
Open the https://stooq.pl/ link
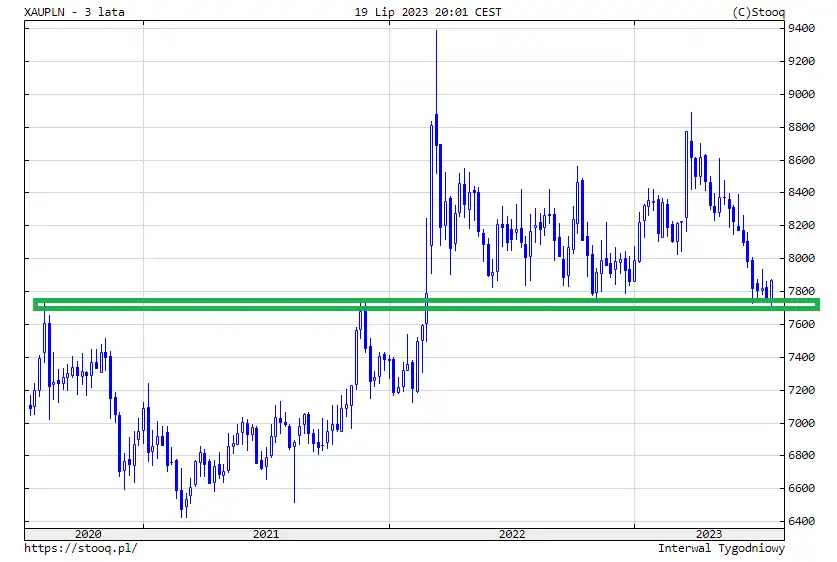tap(81, 548)
